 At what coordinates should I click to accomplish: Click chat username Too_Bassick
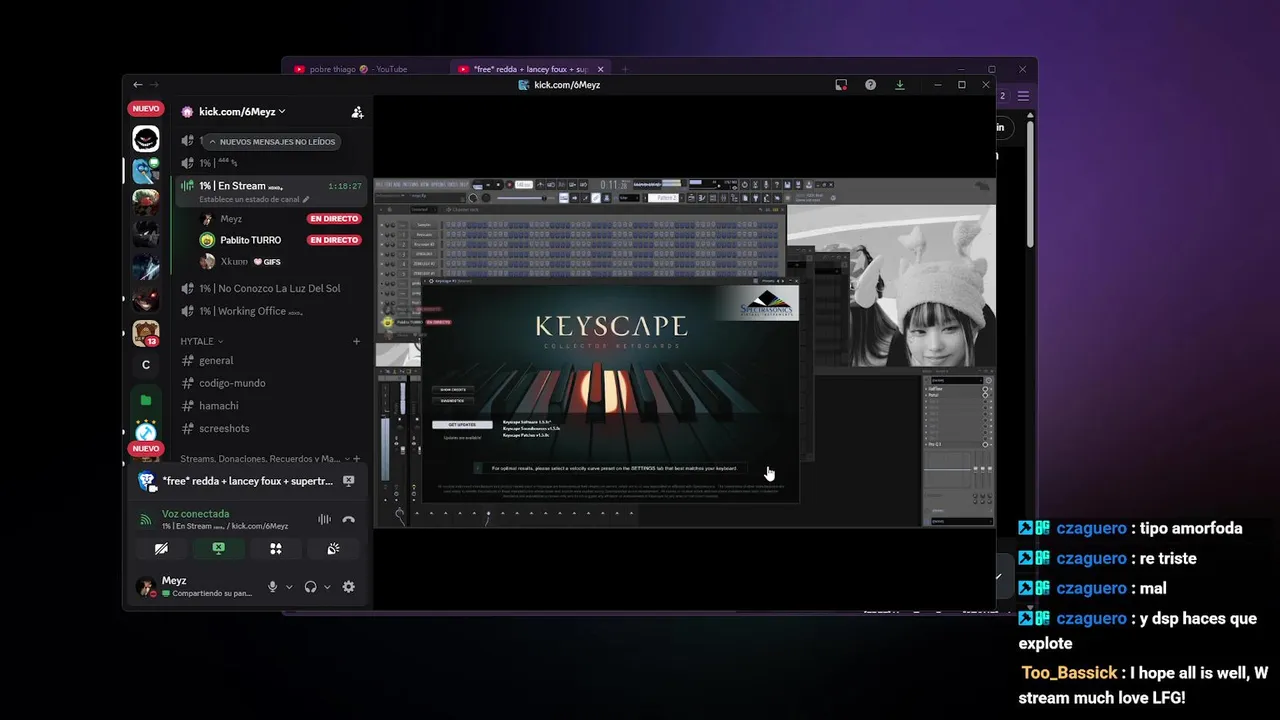(1068, 674)
